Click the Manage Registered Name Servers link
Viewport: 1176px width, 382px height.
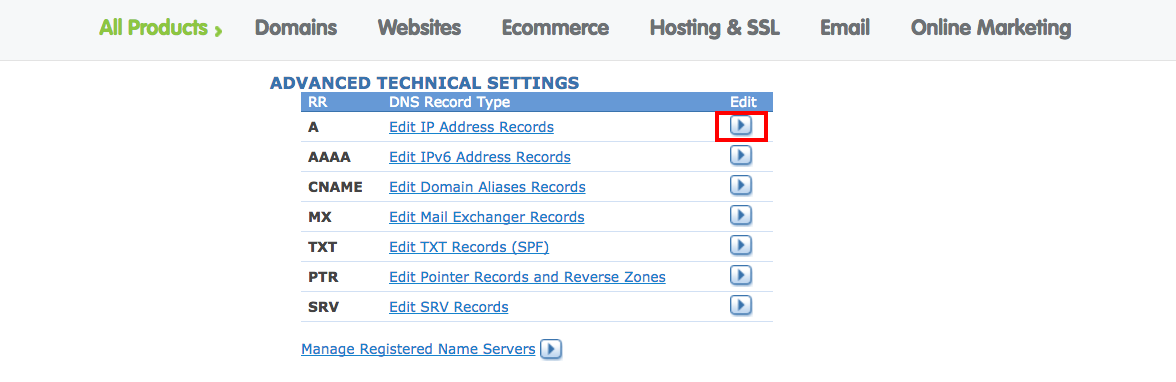pyautogui.click(x=418, y=349)
